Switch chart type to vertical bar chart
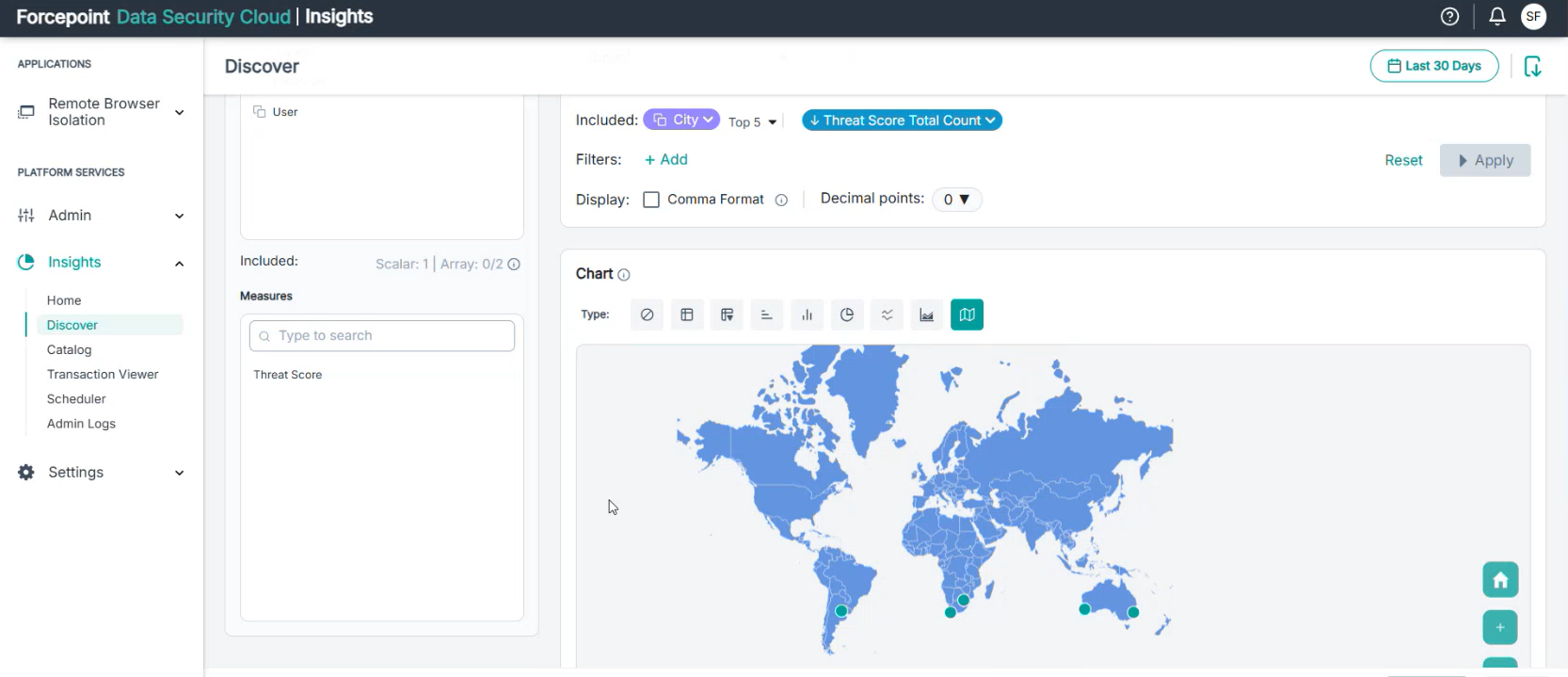1568x677 pixels. point(807,314)
